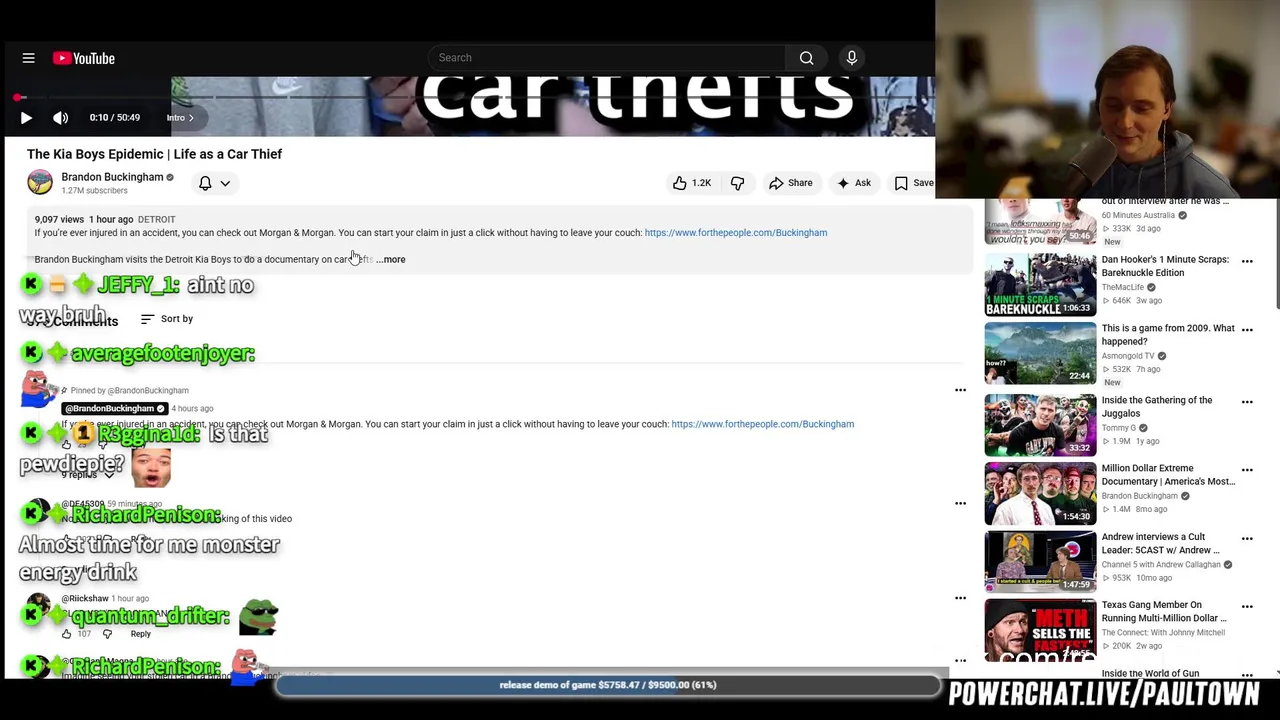Screen dimensions: 1280x720
Task: Go to the YouTube home logo
Action: (84, 58)
